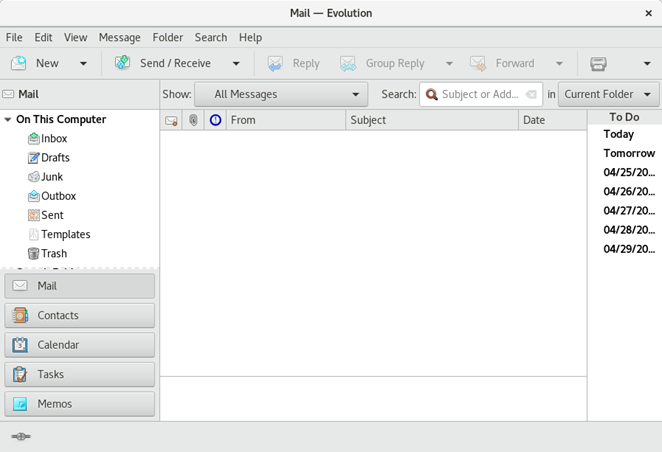Open the Forward dropdown arrow

[x=559, y=64]
